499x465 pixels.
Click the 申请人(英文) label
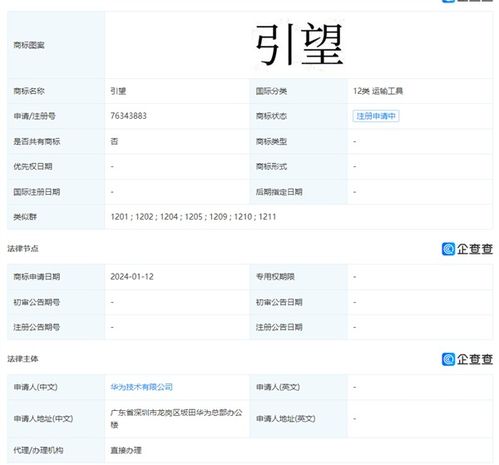click(x=278, y=387)
